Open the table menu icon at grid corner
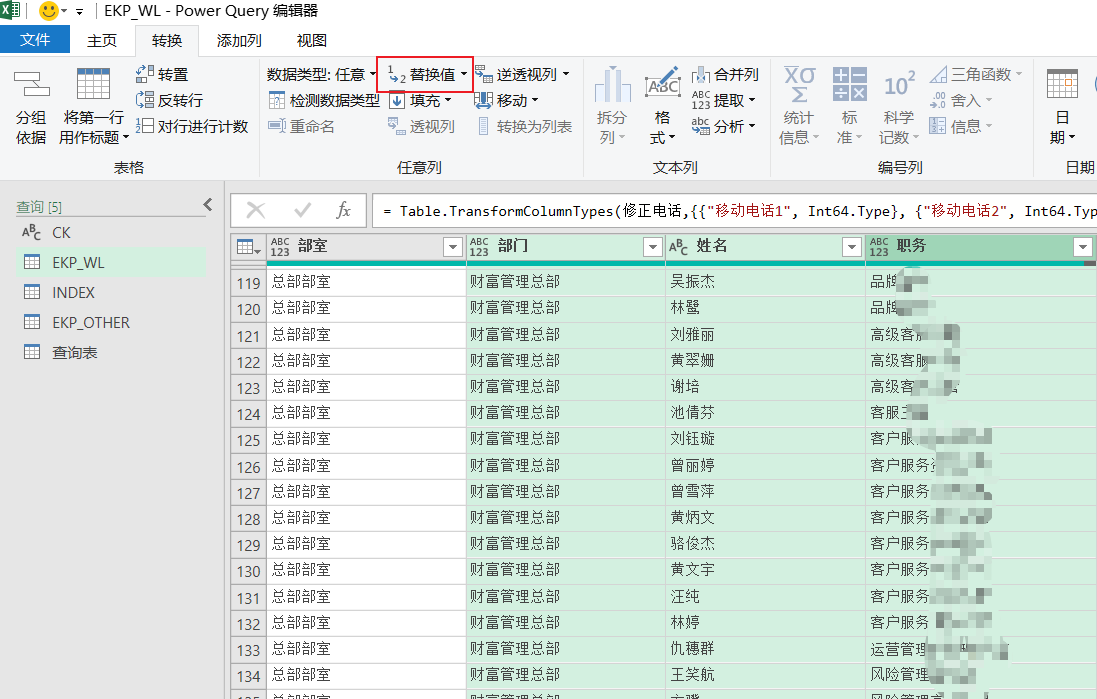Image resolution: width=1097 pixels, height=699 pixels. [x=248, y=246]
